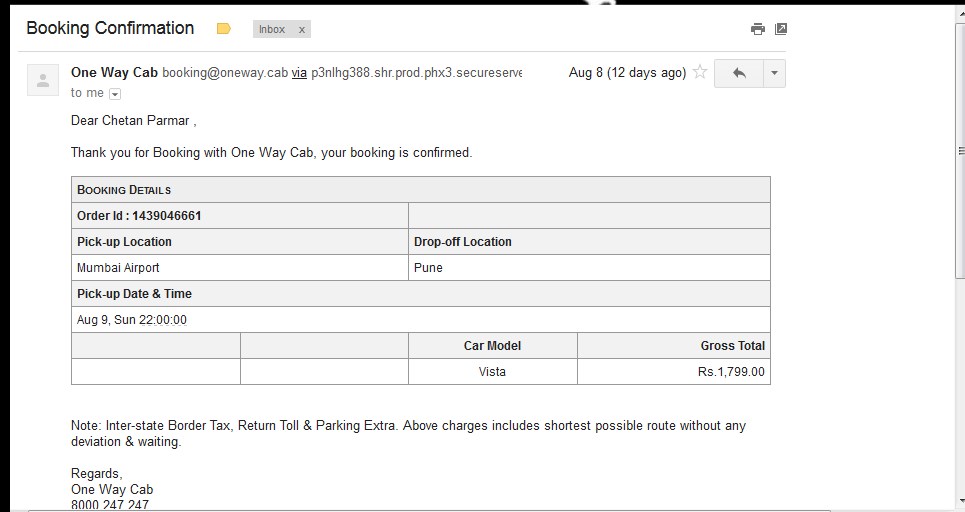Open email in new window icon
Screen dimensions: 965x512
click(x=780, y=29)
